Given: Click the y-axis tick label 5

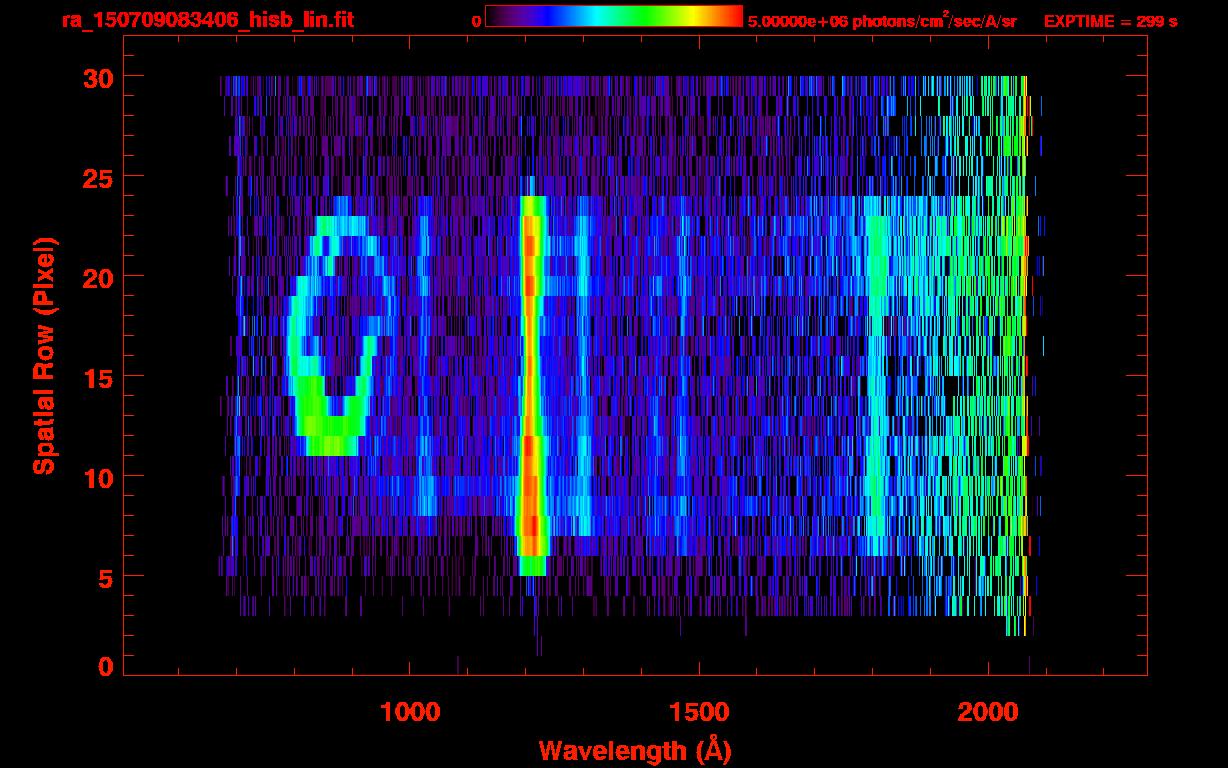Looking at the screenshot, I should 104,577.
